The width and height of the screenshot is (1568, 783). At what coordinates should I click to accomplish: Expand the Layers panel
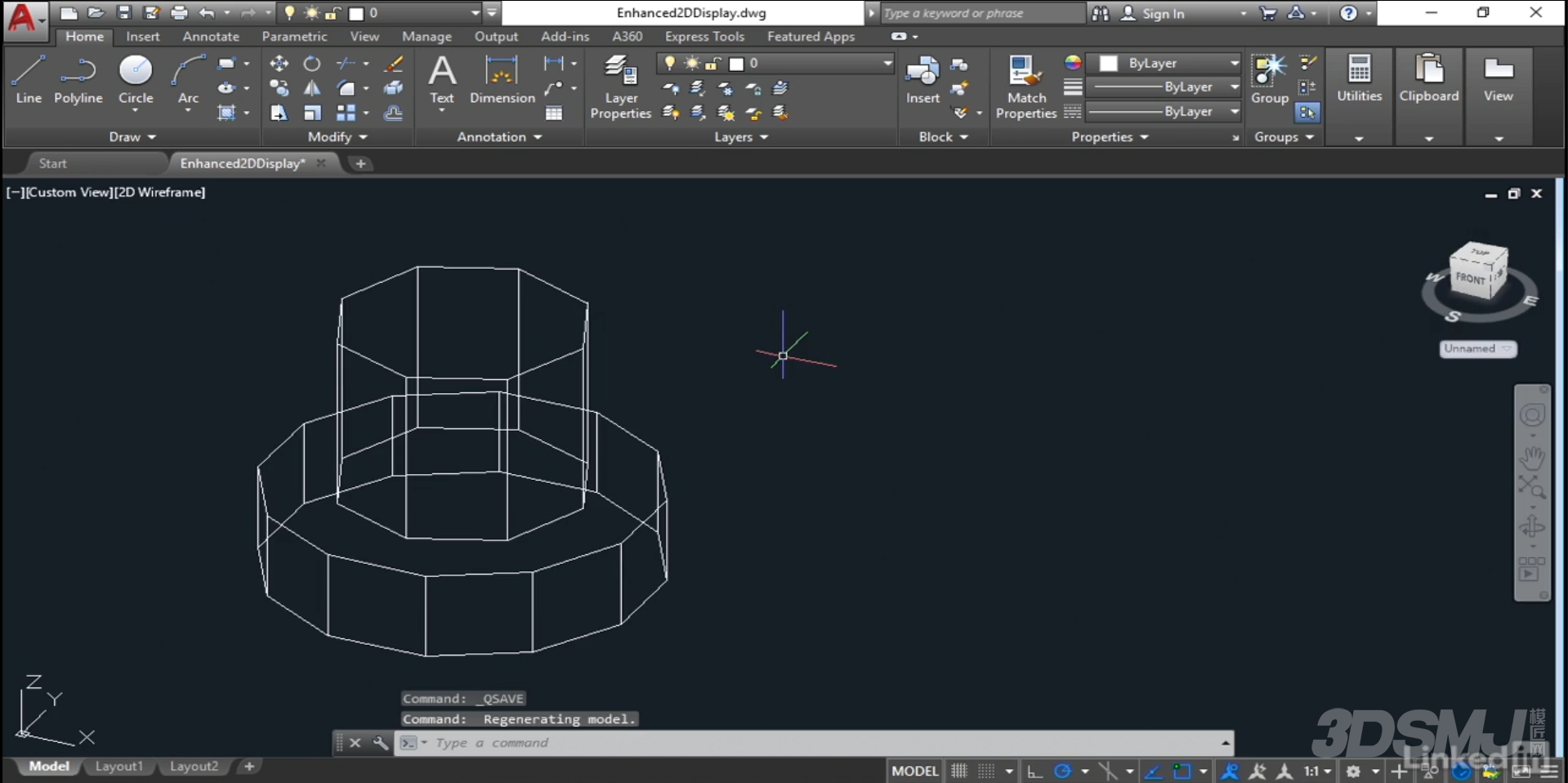click(741, 136)
